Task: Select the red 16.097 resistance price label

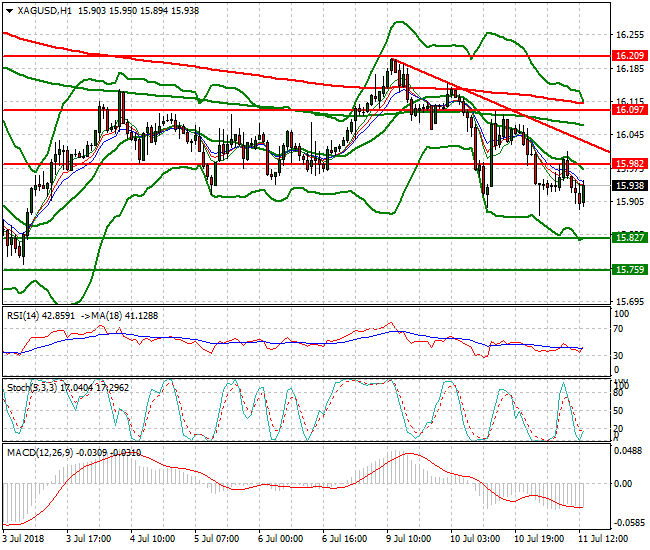Action: pyautogui.click(x=629, y=110)
